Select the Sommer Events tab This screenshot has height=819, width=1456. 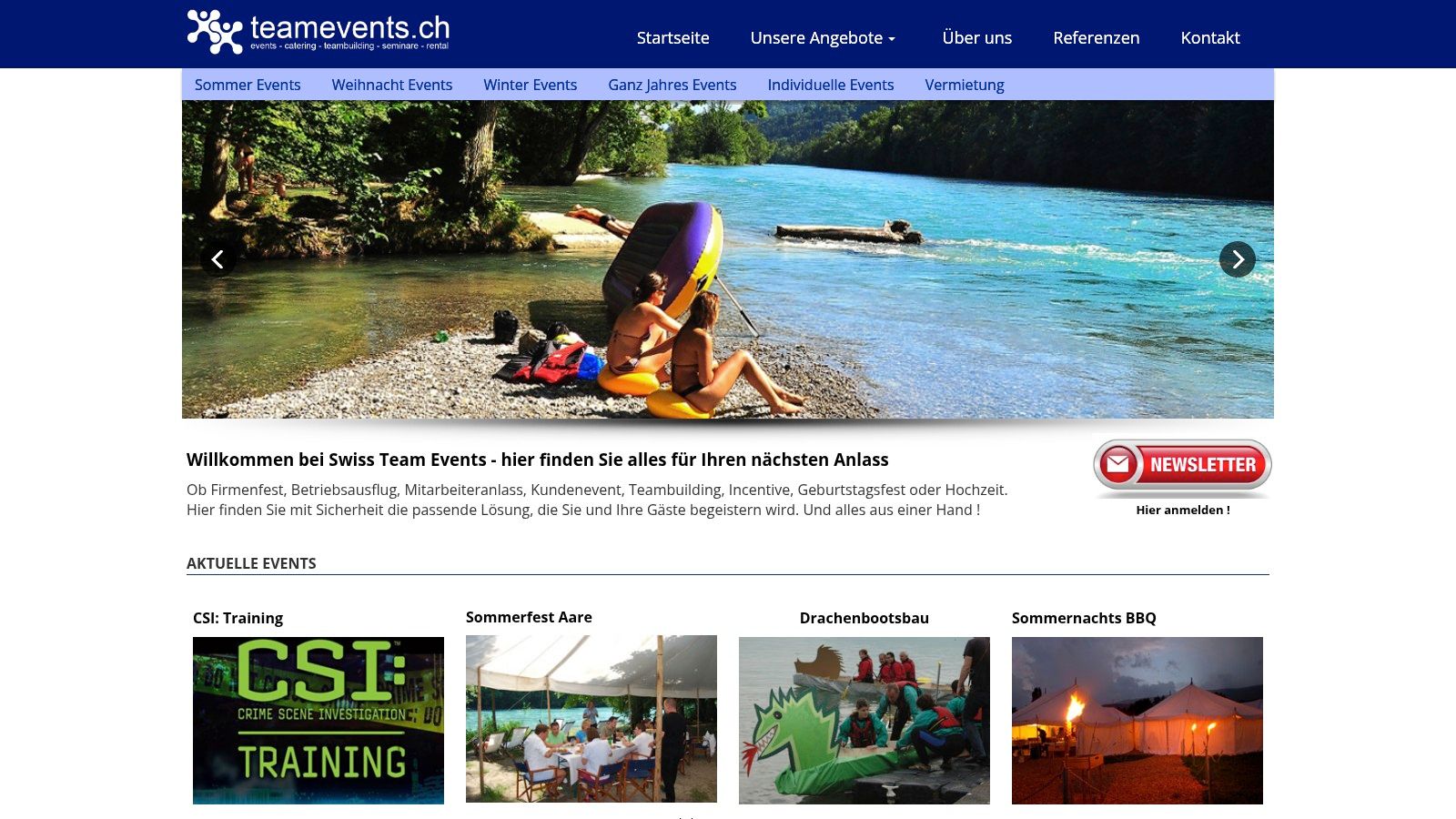coord(248,85)
